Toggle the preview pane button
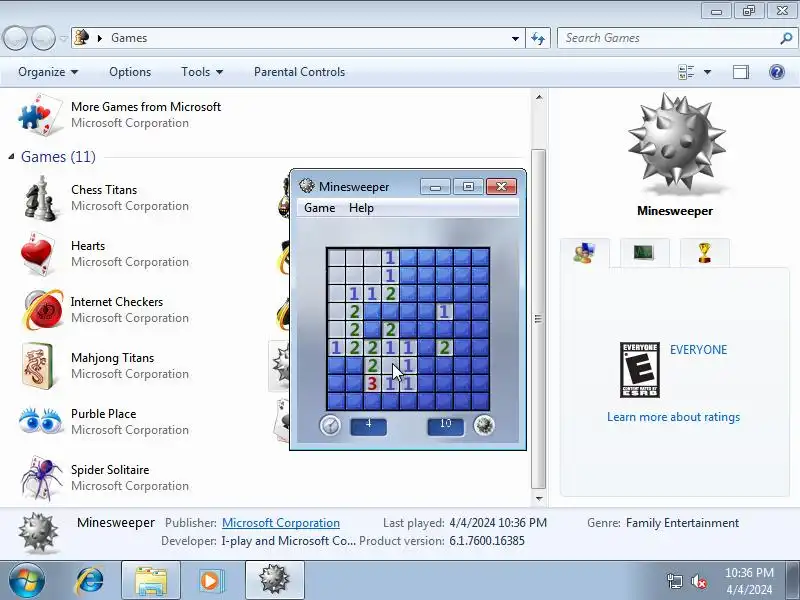This screenshot has height=600, width=800. click(741, 72)
